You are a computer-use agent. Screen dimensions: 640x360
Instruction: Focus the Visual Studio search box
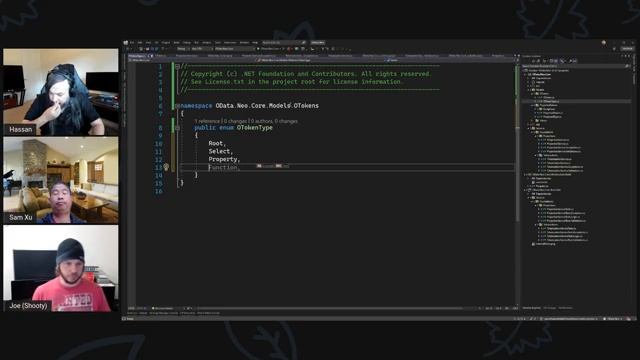284,42
